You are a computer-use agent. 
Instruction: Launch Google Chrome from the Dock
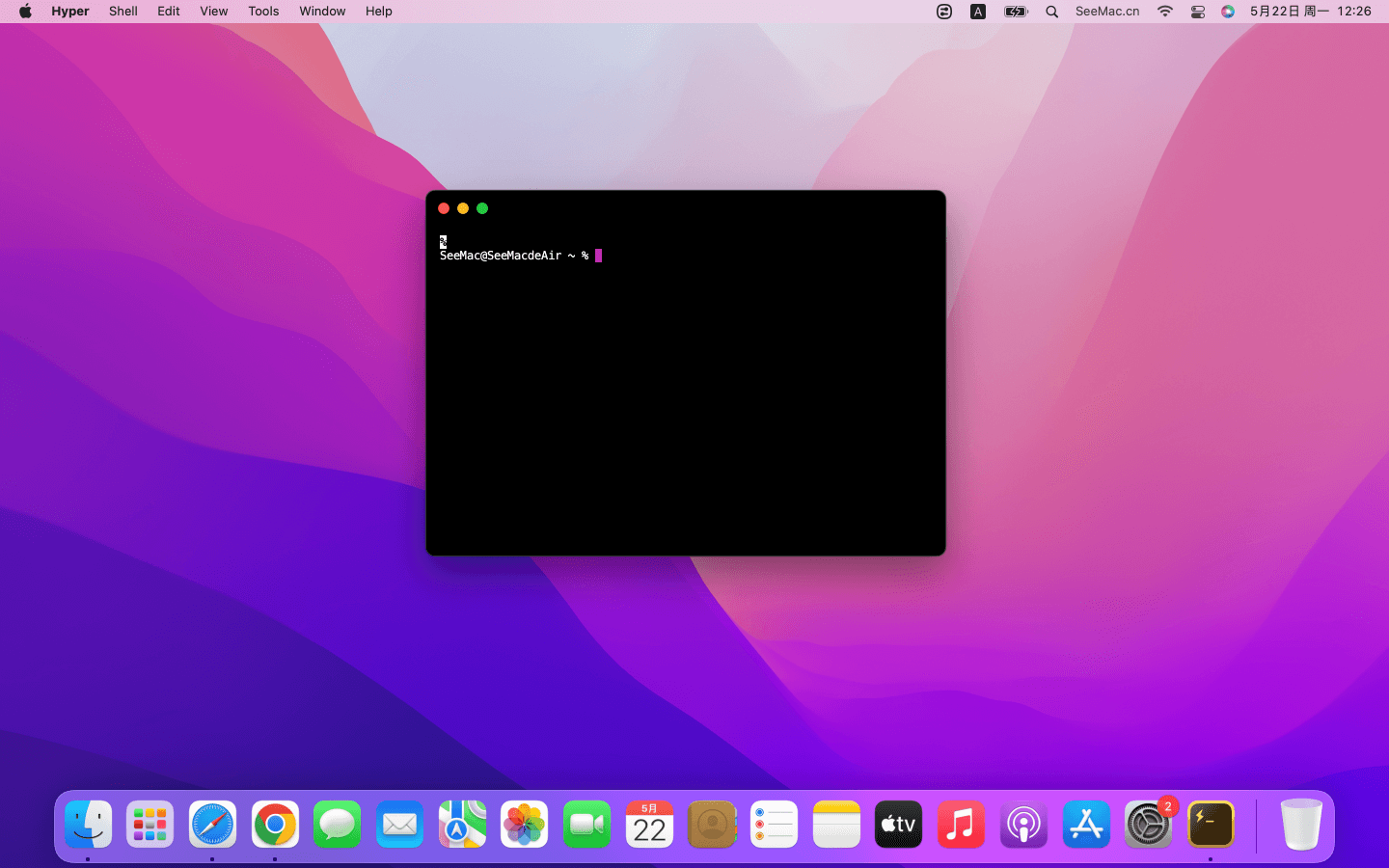click(x=275, y=825)
